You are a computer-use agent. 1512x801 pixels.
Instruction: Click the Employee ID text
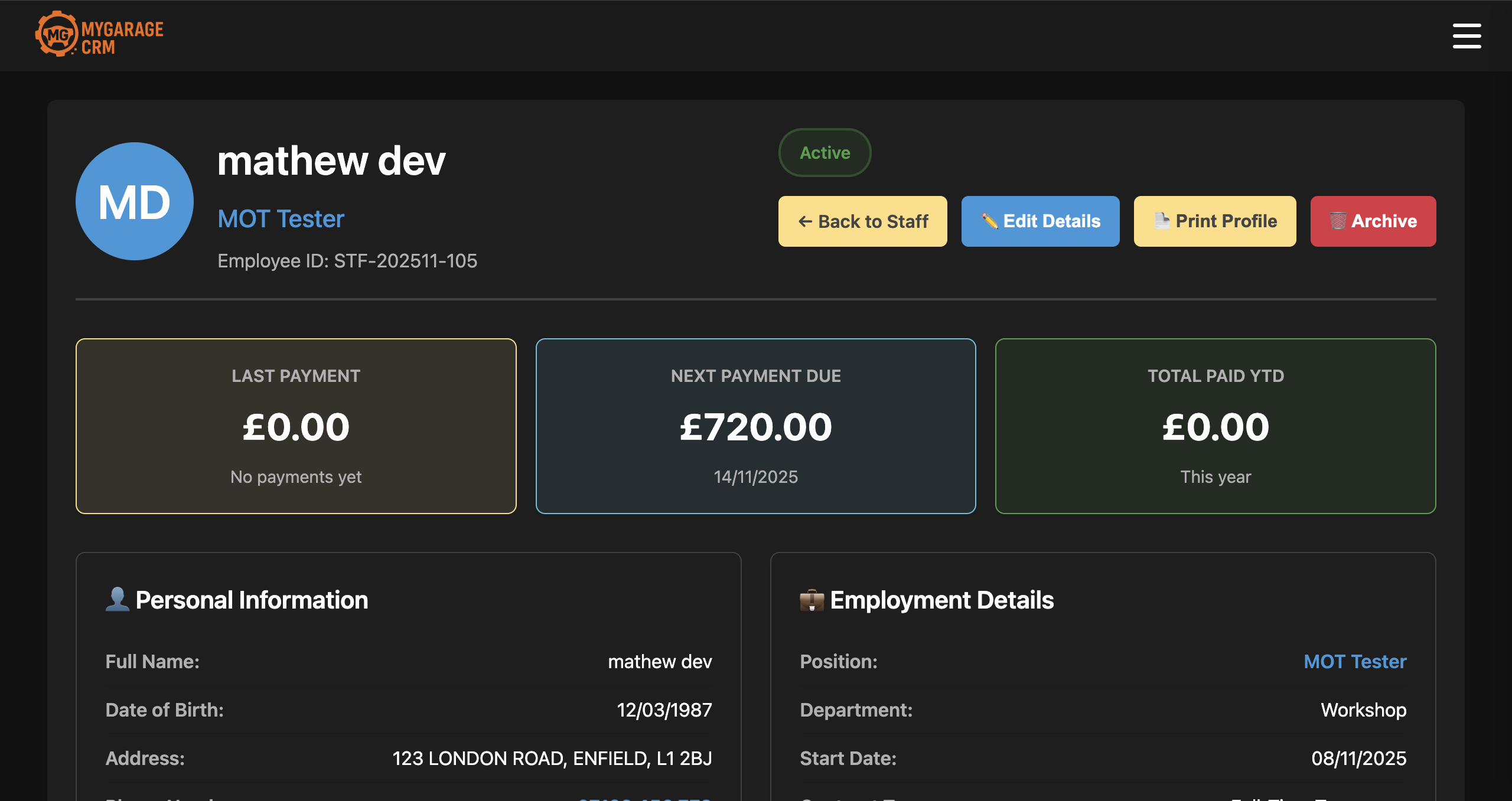coord(348,261)
